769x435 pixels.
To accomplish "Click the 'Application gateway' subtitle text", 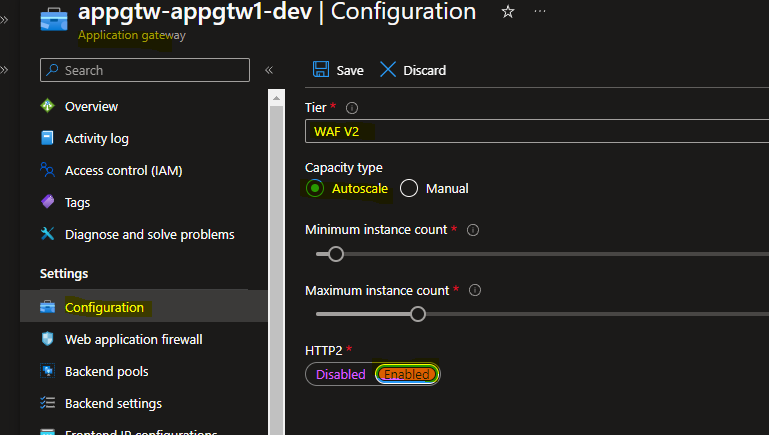I will tap(132, 35).
